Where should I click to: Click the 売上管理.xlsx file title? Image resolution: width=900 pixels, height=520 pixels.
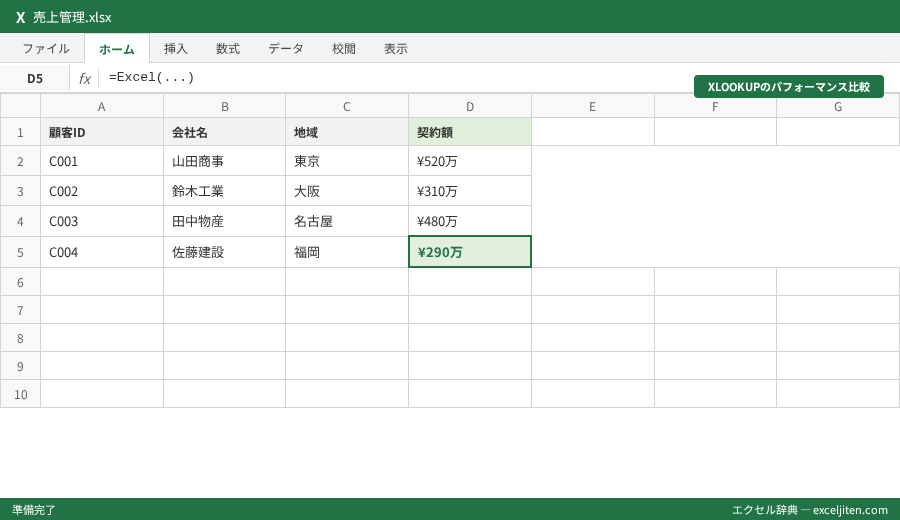click(72, 17)
